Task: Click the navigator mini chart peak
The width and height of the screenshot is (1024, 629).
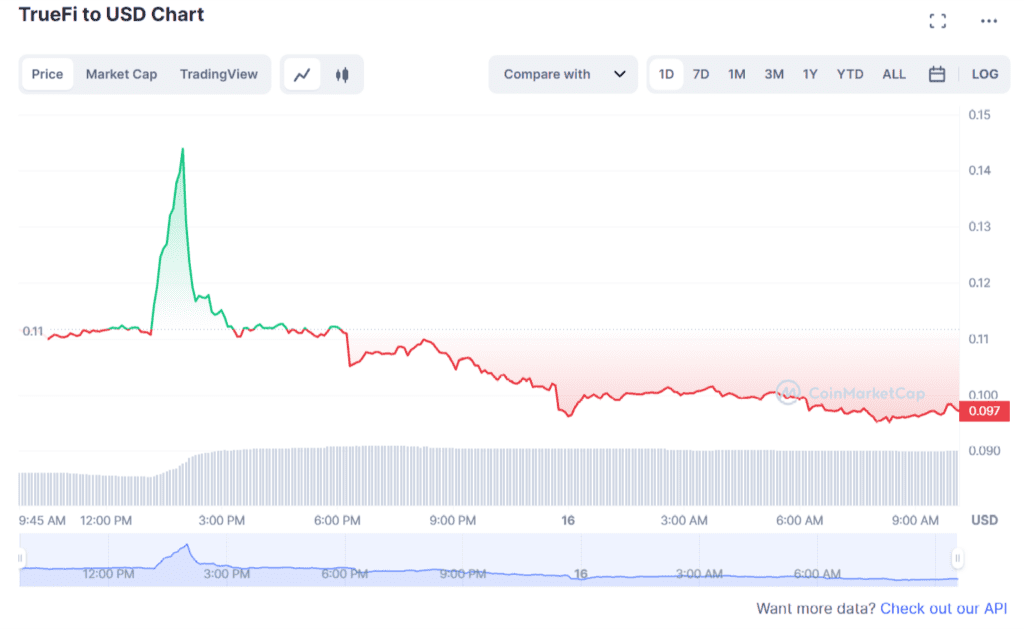Action: coord(187,545)
